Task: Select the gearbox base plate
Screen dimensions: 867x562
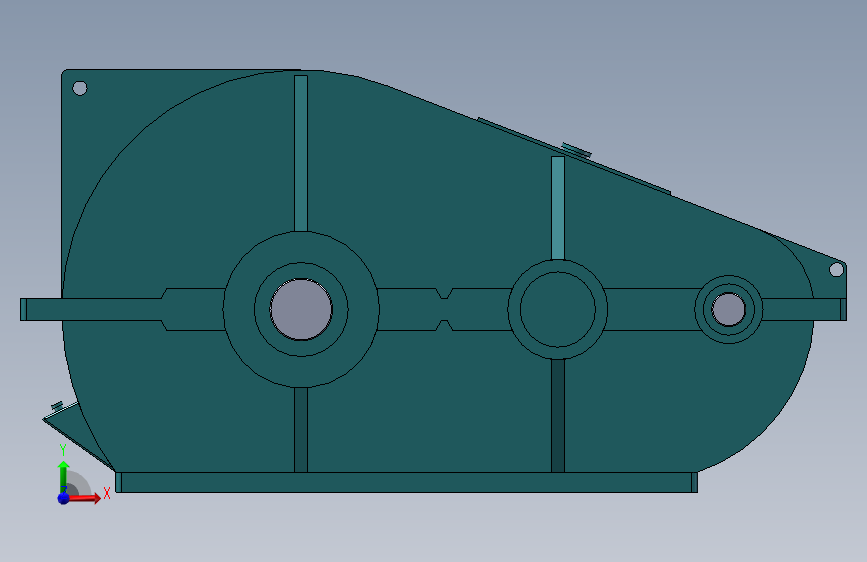Action: pos(406,482)
